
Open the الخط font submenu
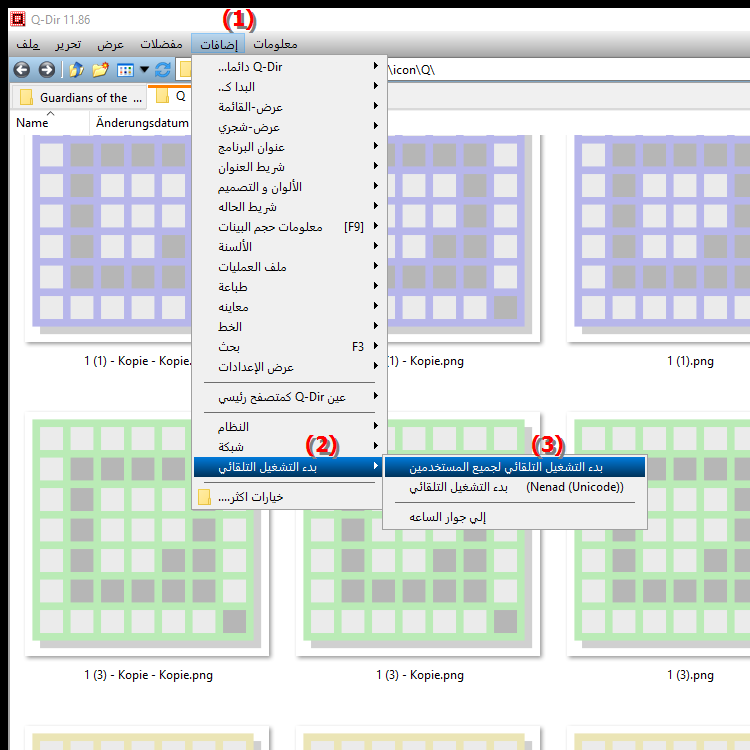pyautogui.click(x=288, y=327)
